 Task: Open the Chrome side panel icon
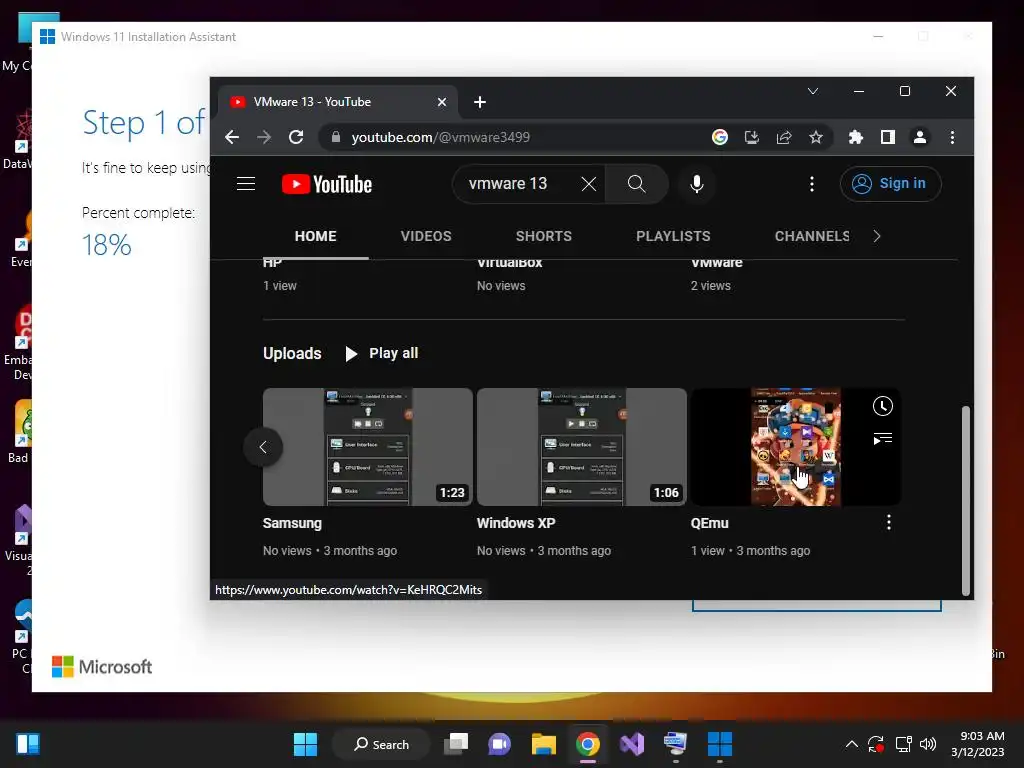(888, 137)
